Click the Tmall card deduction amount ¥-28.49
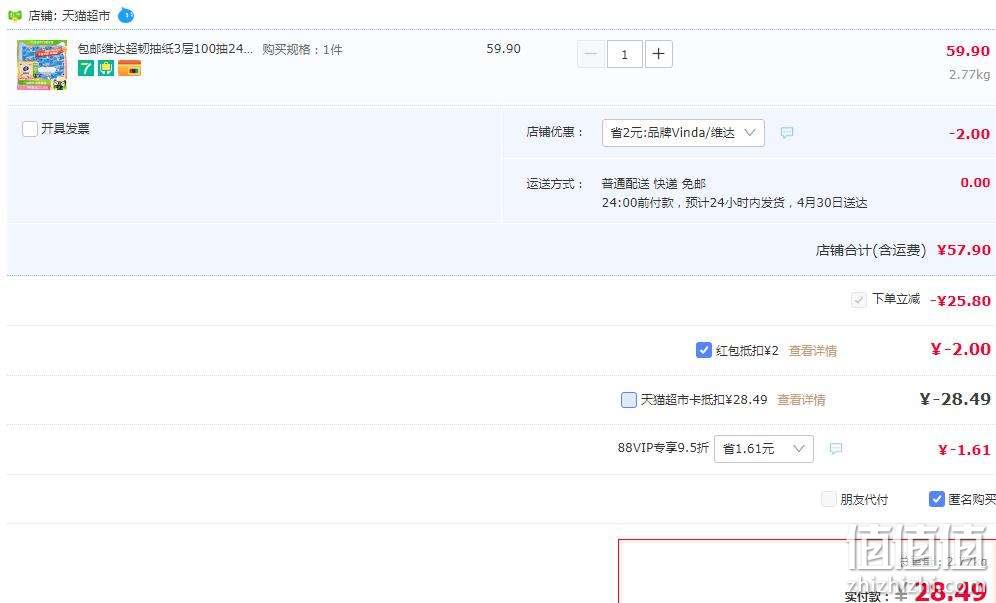The width and height of the screenshot is (996, 603). pyautogui.click(x=955, y=399)
